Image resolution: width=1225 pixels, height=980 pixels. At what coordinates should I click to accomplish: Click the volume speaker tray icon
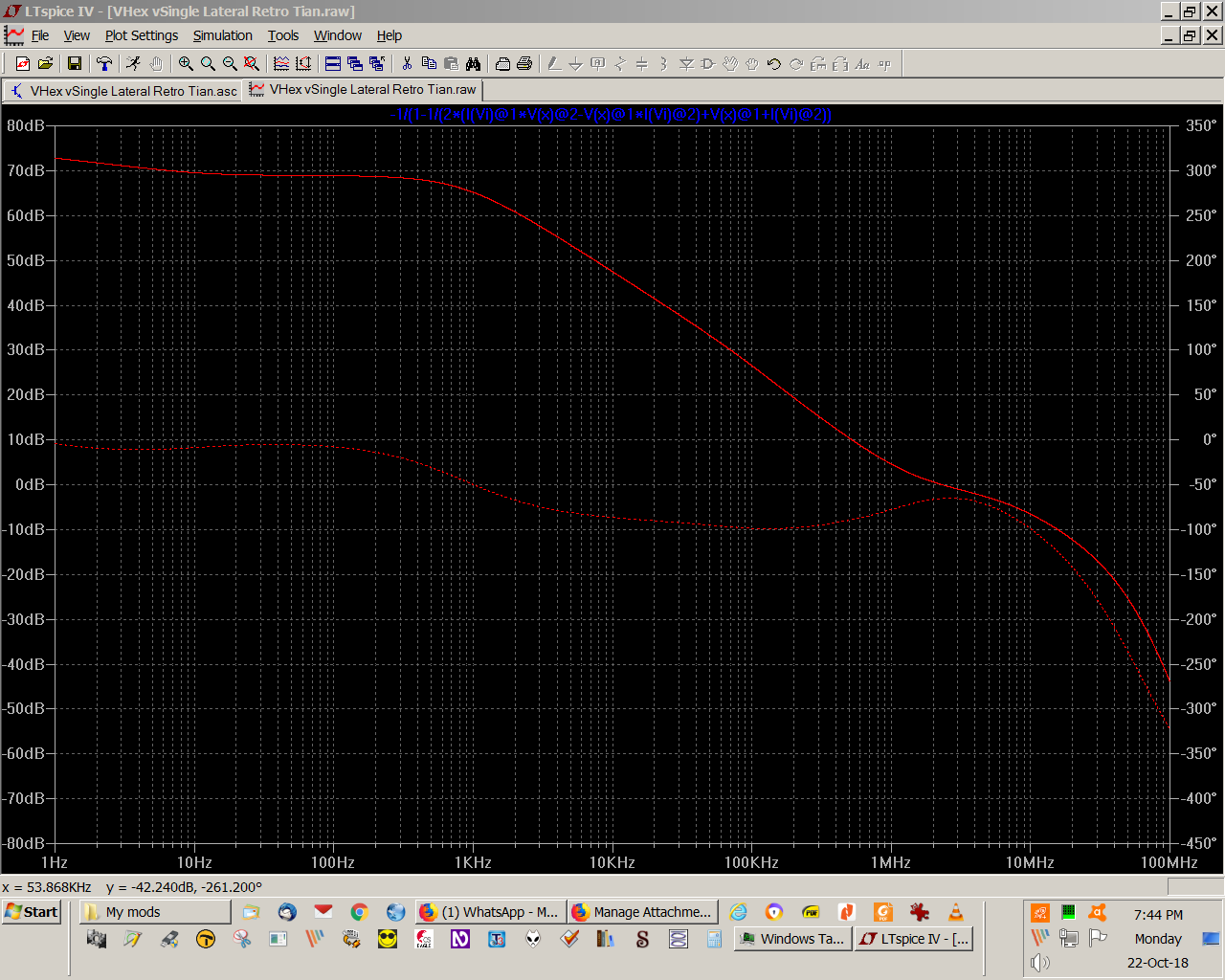[x=1040, y=963]
